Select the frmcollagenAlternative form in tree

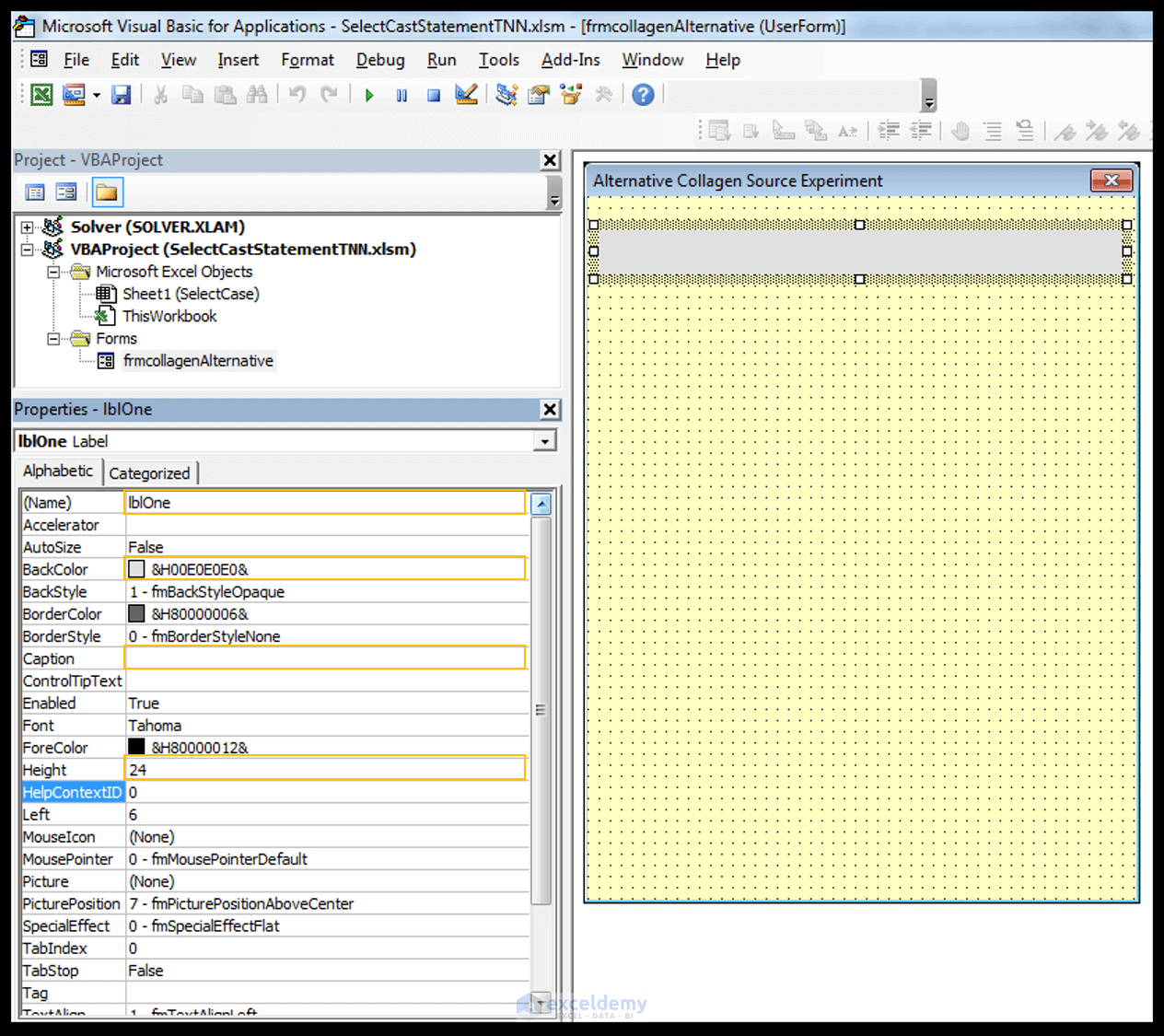pos(197,360)
